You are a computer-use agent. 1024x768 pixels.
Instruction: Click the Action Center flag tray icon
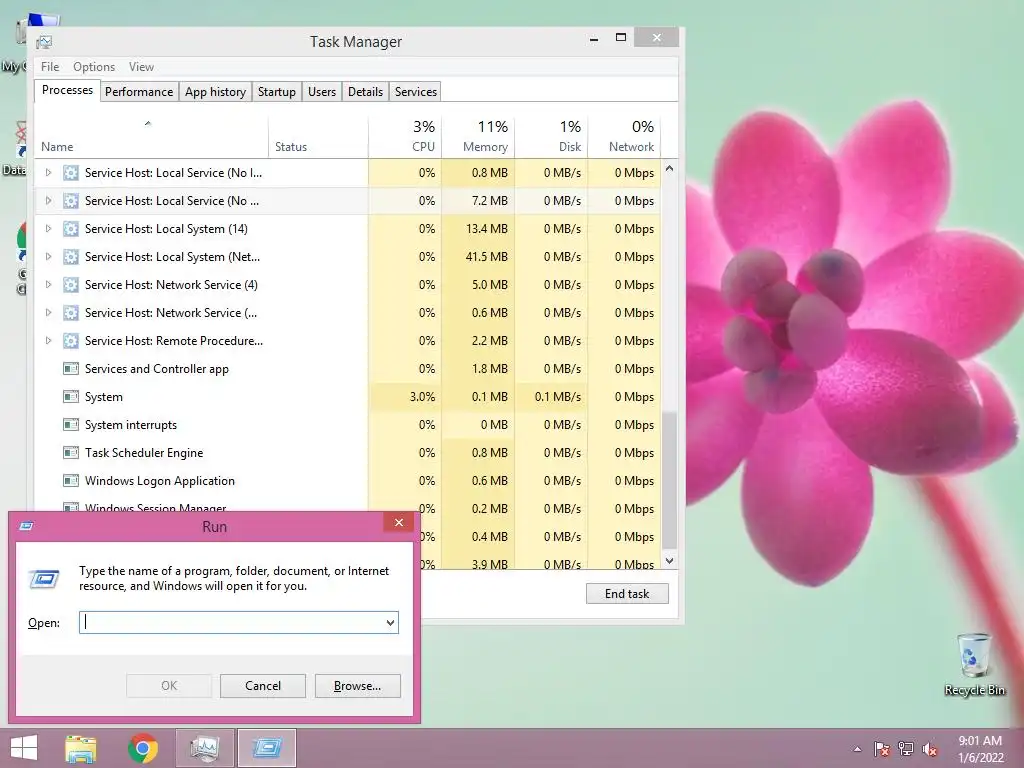tap(882, 749)
